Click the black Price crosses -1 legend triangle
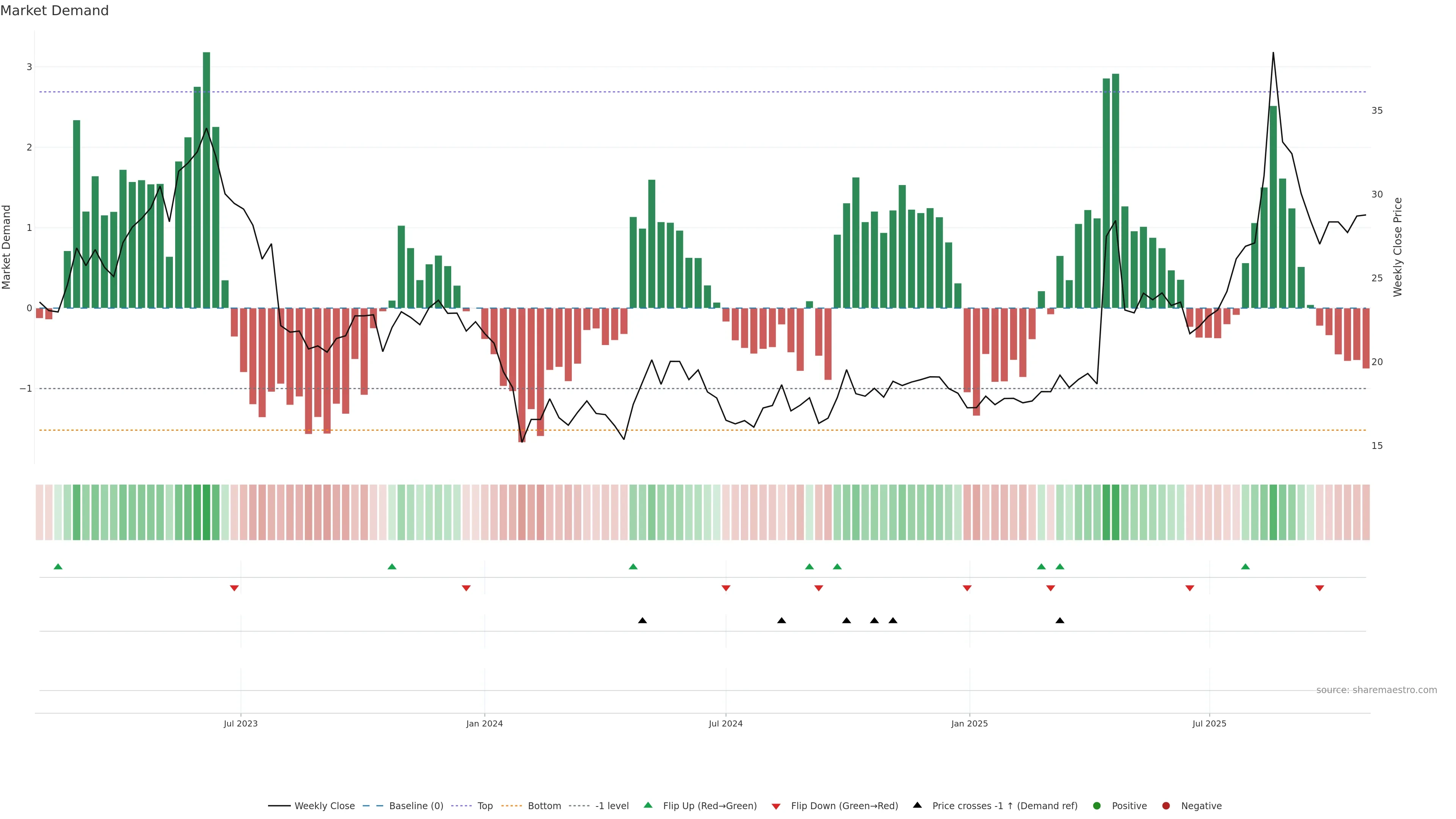The image size is (1456, 819). point(917,805)
